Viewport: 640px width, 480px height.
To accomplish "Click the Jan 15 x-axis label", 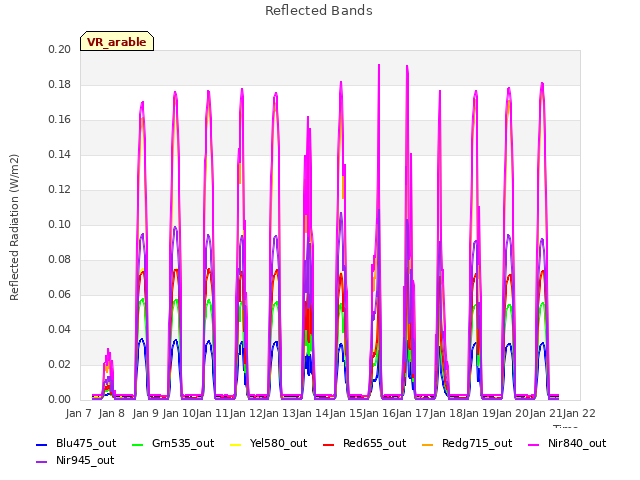I will point(346,413).
